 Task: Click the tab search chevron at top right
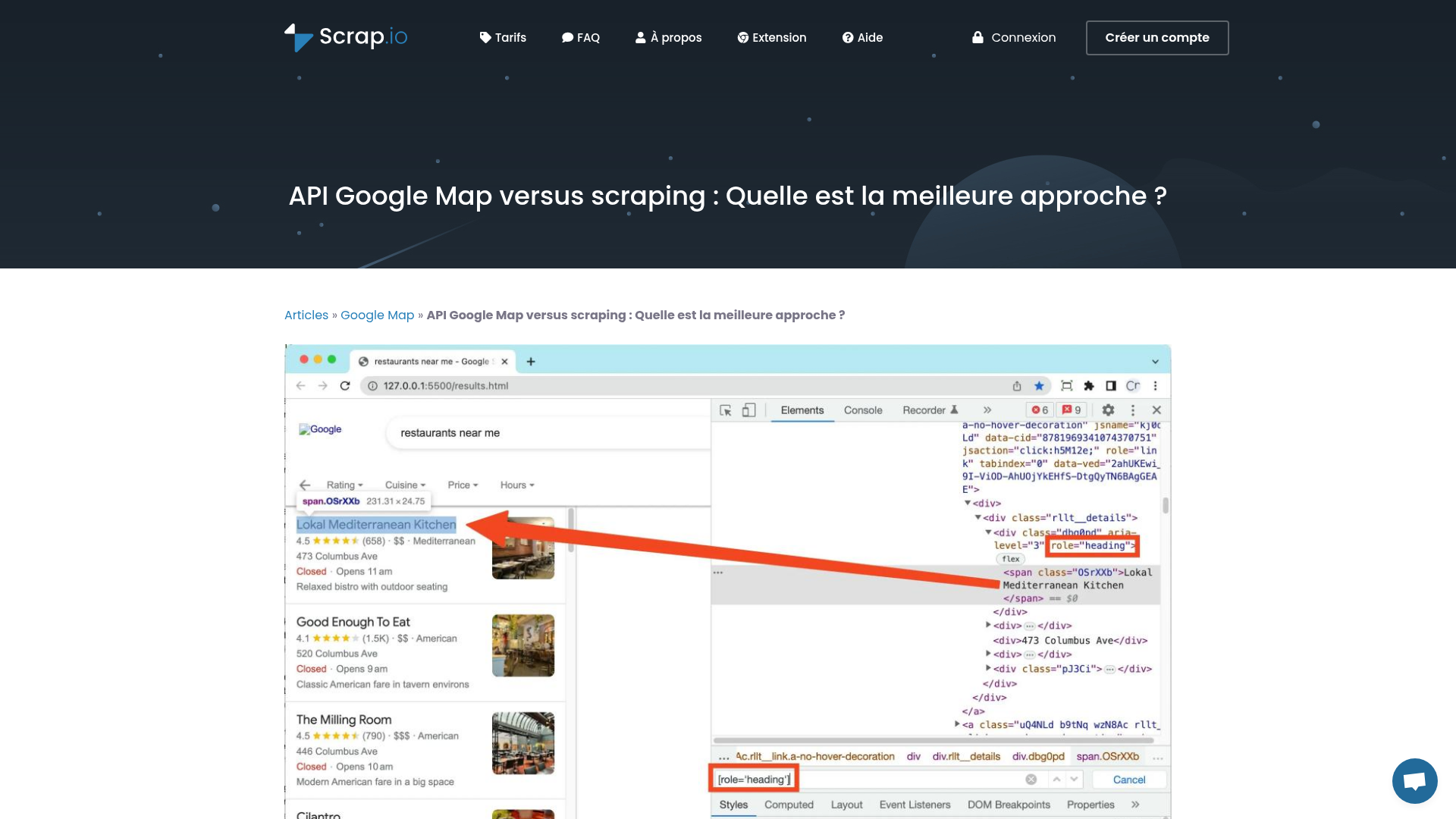[1155, 362]
